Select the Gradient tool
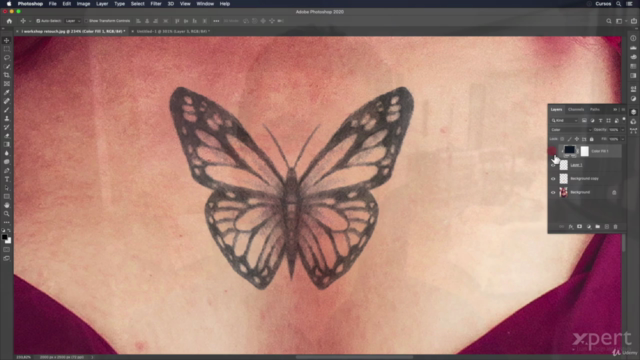 click(7, 144)
